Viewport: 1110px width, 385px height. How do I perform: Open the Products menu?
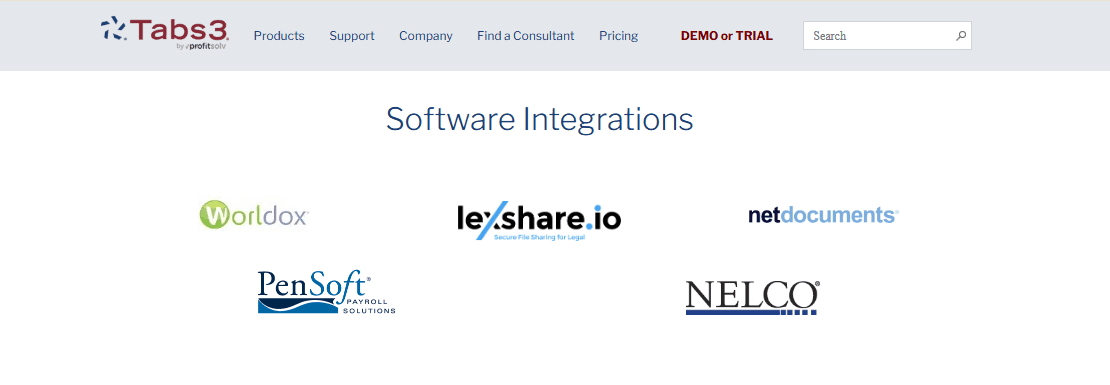click(279, 35)
